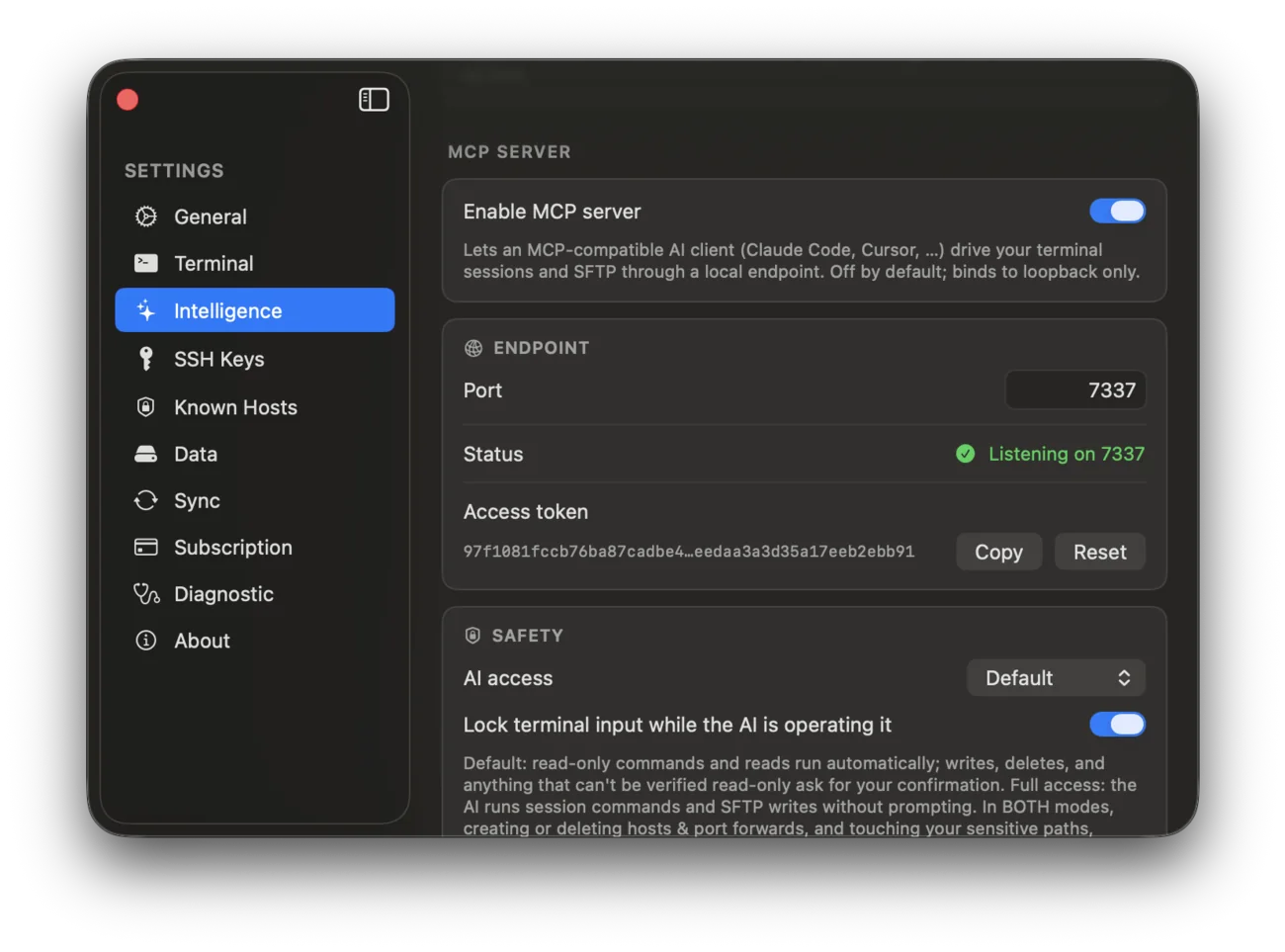Click the General gear icon

(x=146, y=216)
